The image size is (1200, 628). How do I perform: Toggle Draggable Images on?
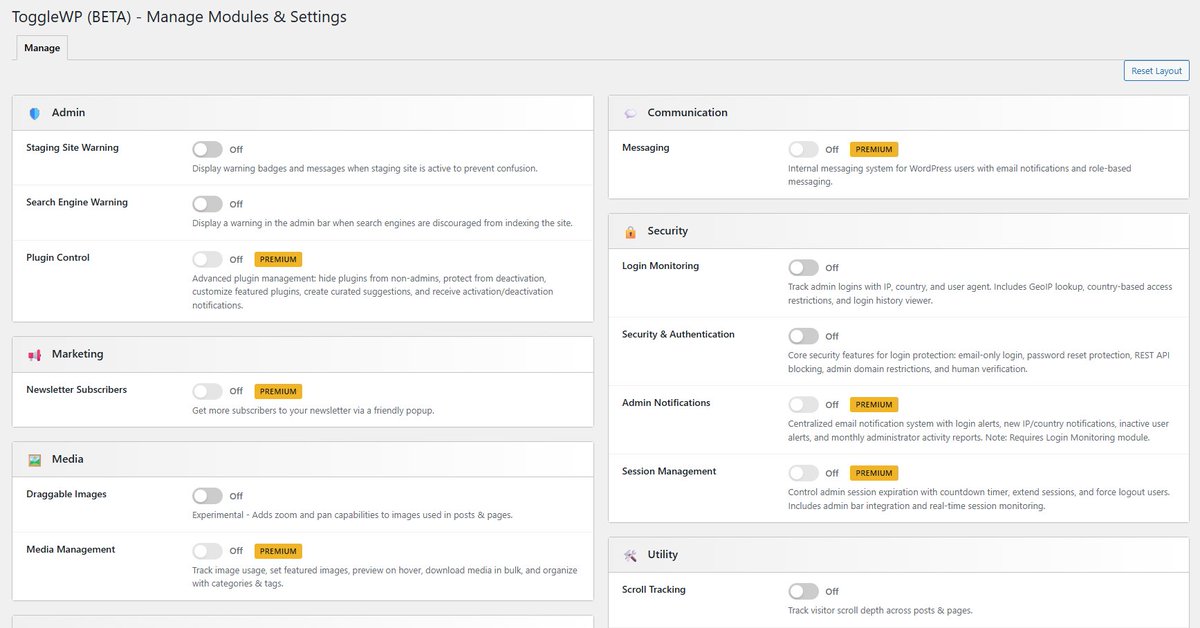[207, 495]
